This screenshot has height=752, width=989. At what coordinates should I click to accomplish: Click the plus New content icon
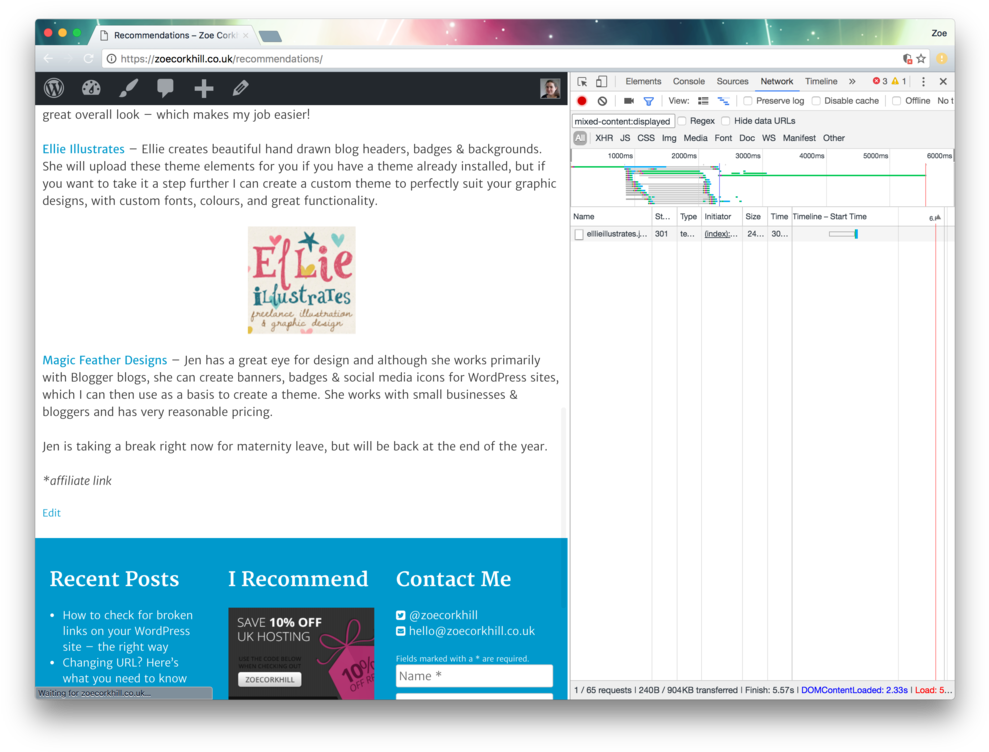(x=203, y=88)
